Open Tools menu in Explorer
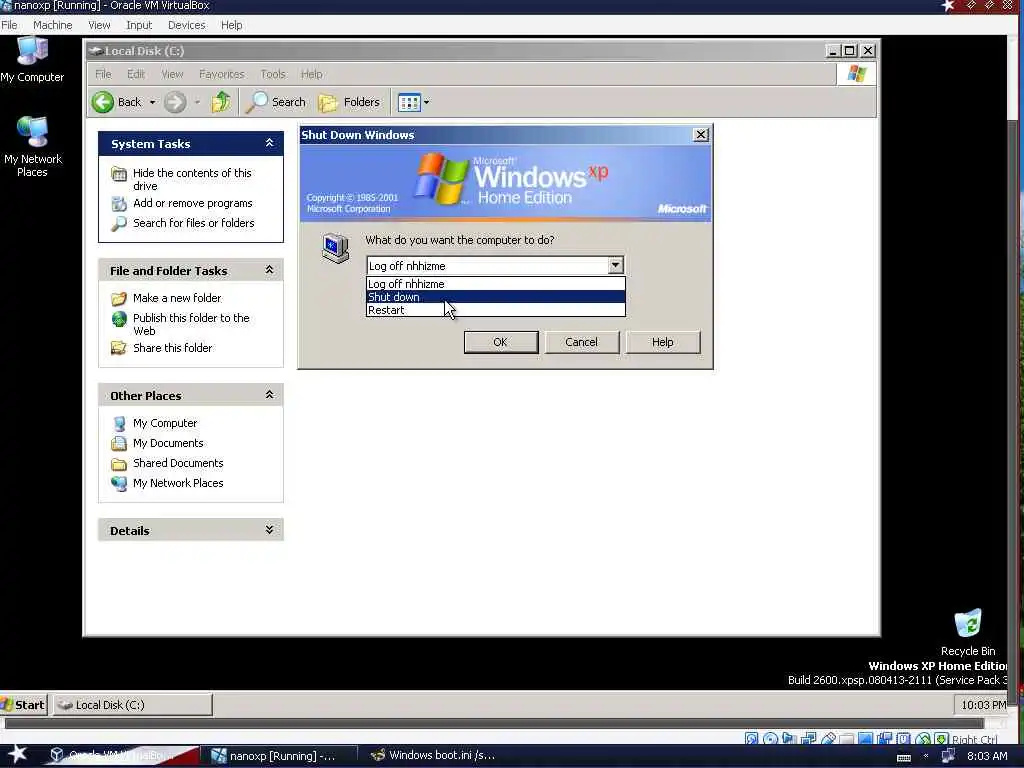Viewport: 1024px width, 768px height. 273,74
